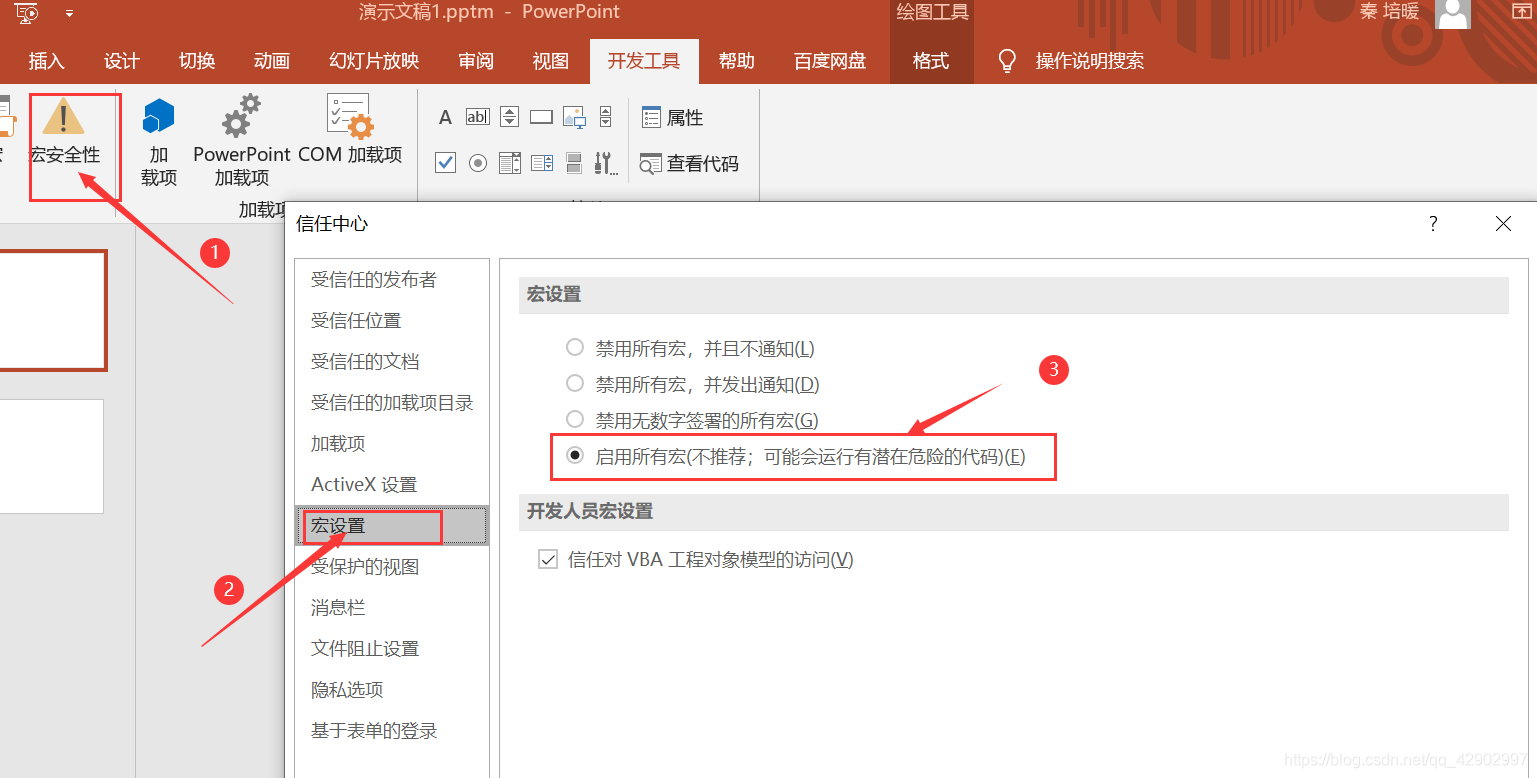Open Quick Access Toolbar customize dropdown
Screen dimensions: 1537x778
pos(69,14)
